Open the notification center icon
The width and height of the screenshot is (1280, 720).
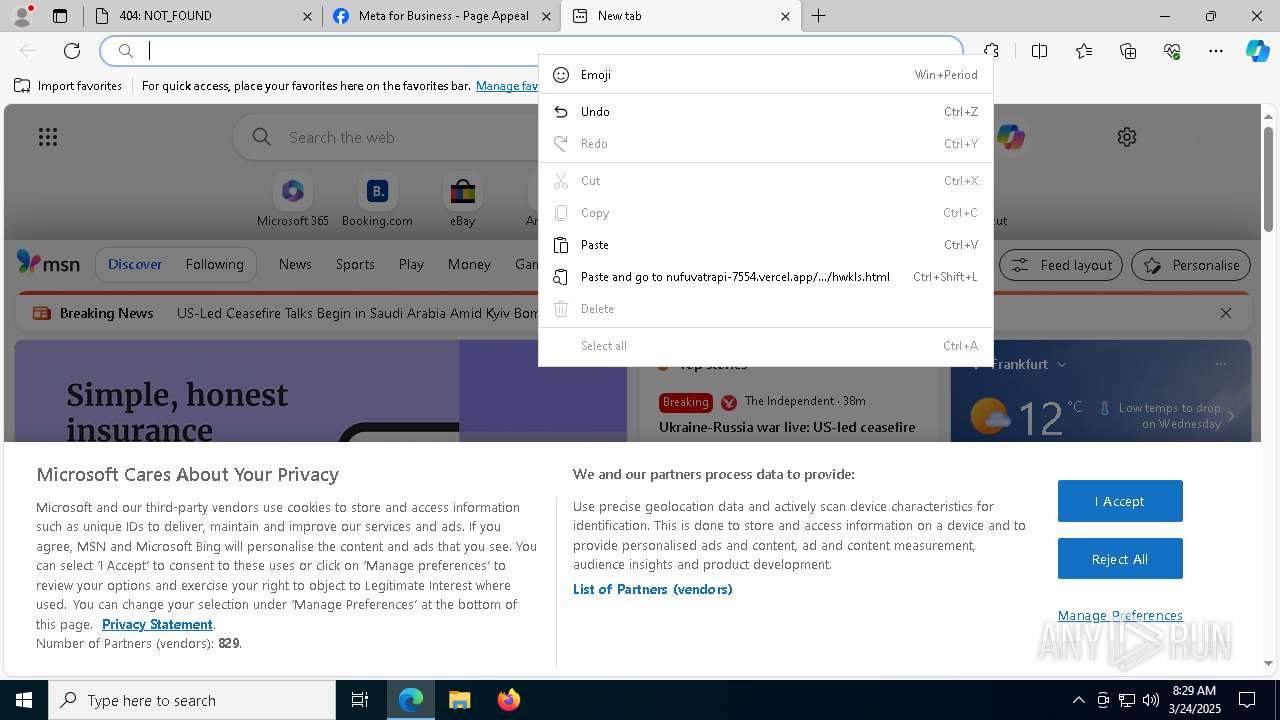click(x=1247, y=700)
